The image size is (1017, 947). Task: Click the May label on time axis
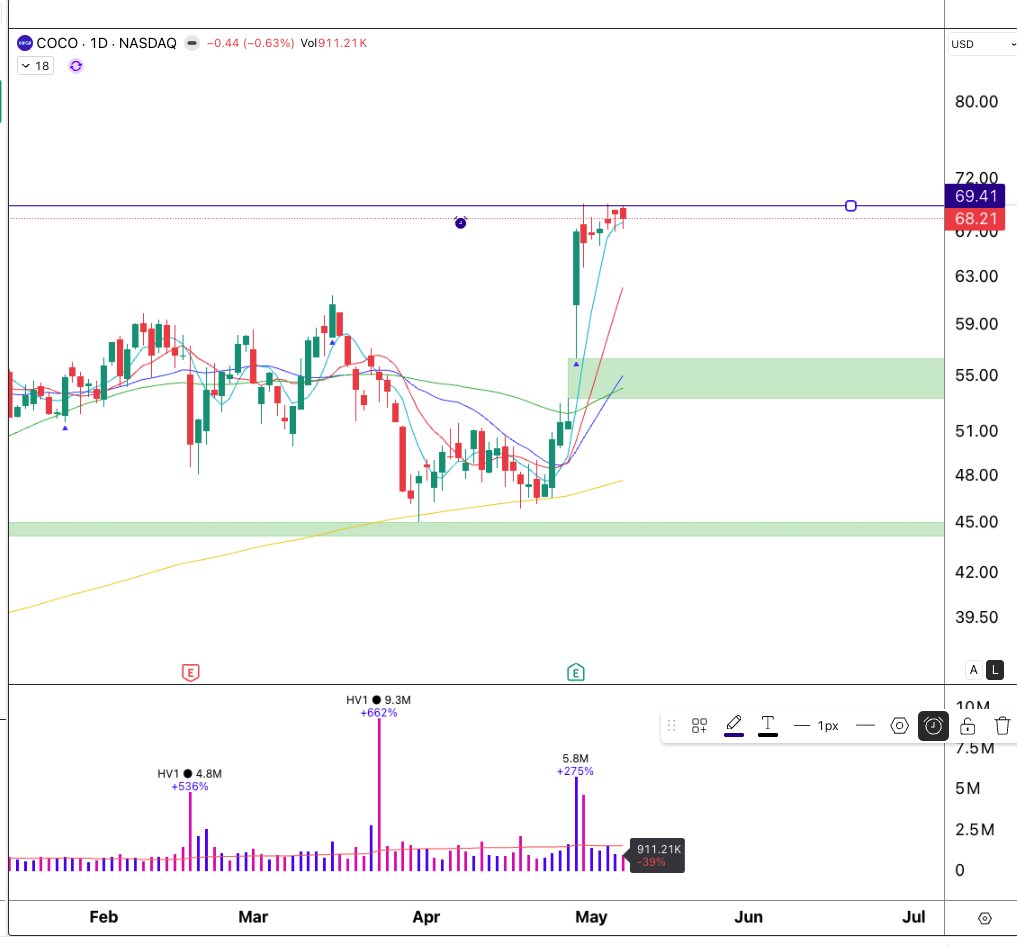pos(591,917)
